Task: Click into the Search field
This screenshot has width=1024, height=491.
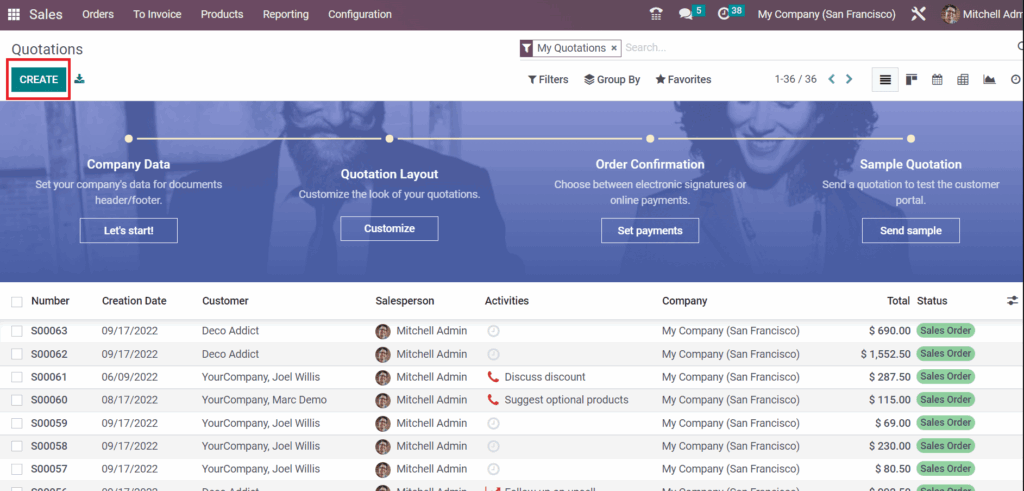Action: 816,48
